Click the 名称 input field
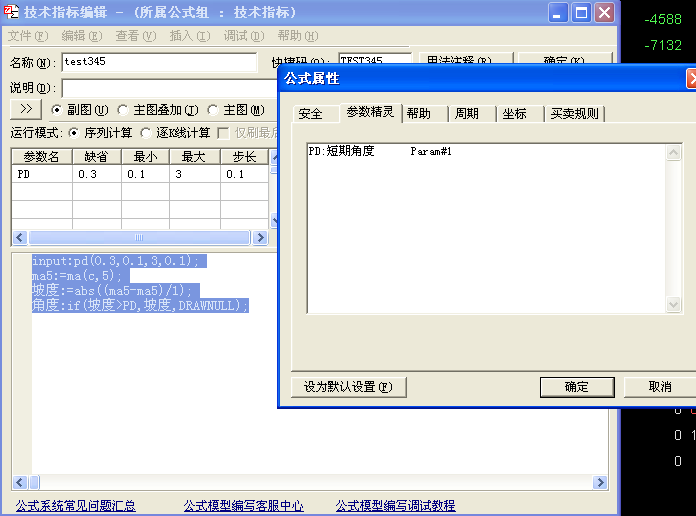The image size is (696, 516). pos(158,62)
